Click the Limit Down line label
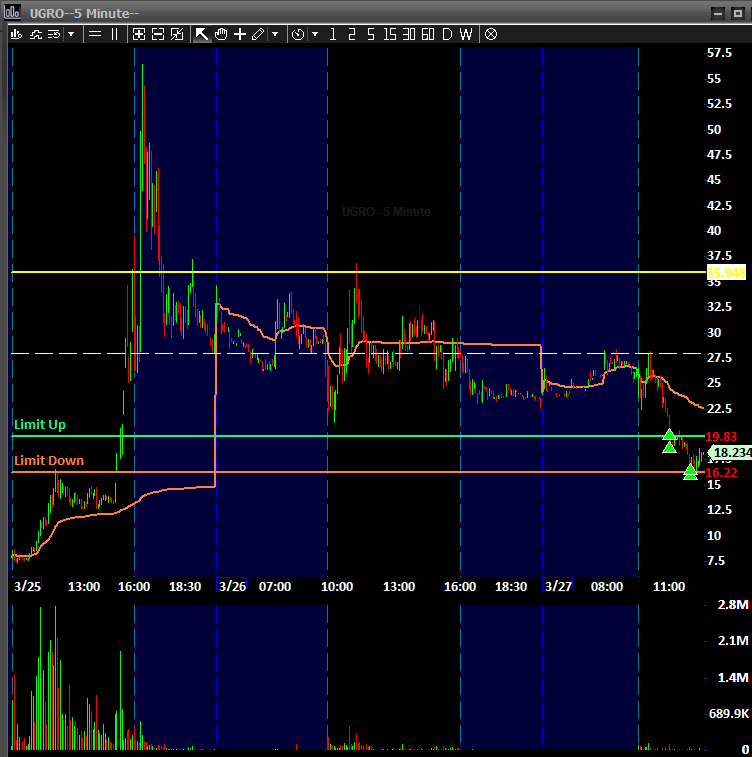This screenshot has height=757, width=752. (x=49, y=460)
